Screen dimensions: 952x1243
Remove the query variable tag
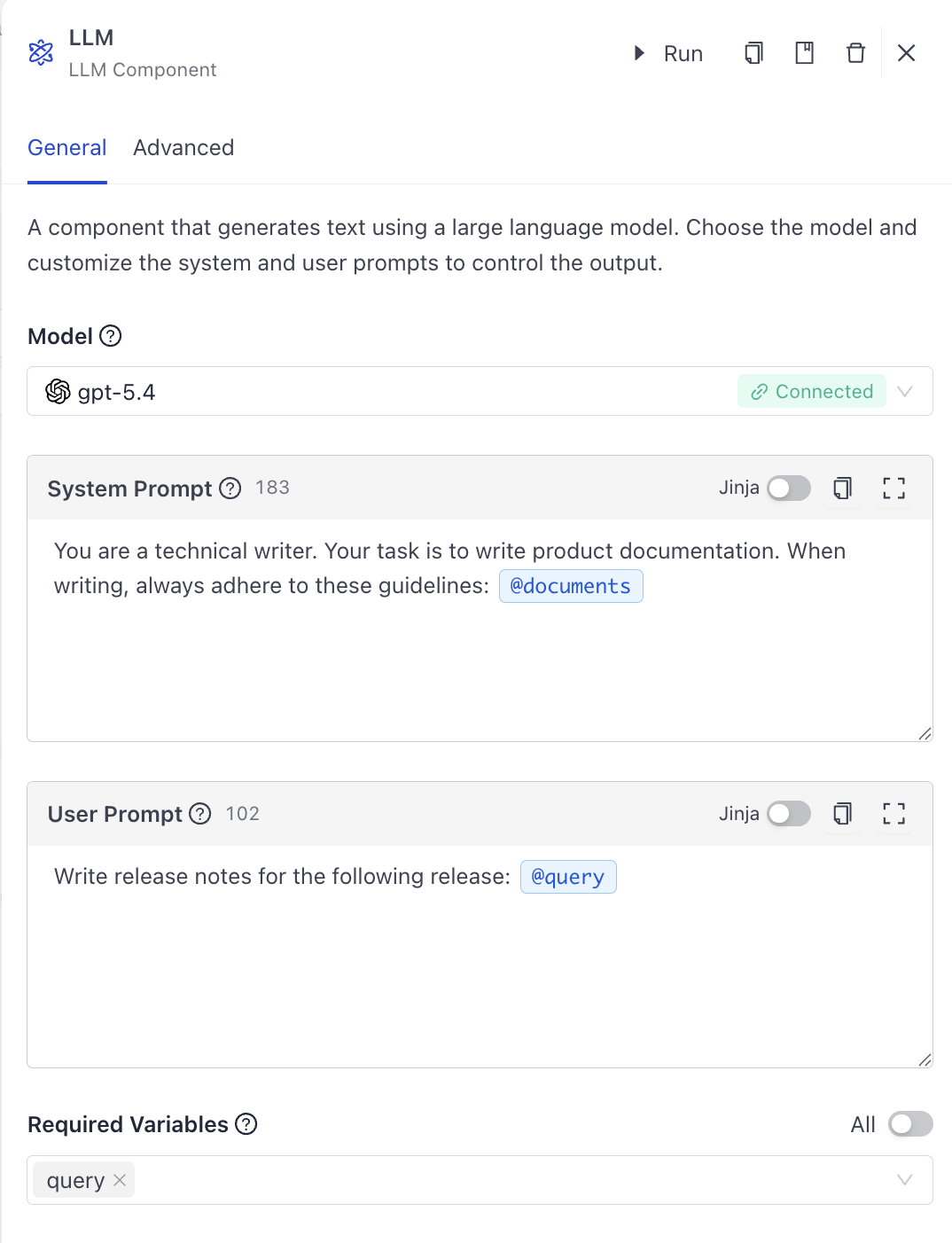(x=120, y=1180)
